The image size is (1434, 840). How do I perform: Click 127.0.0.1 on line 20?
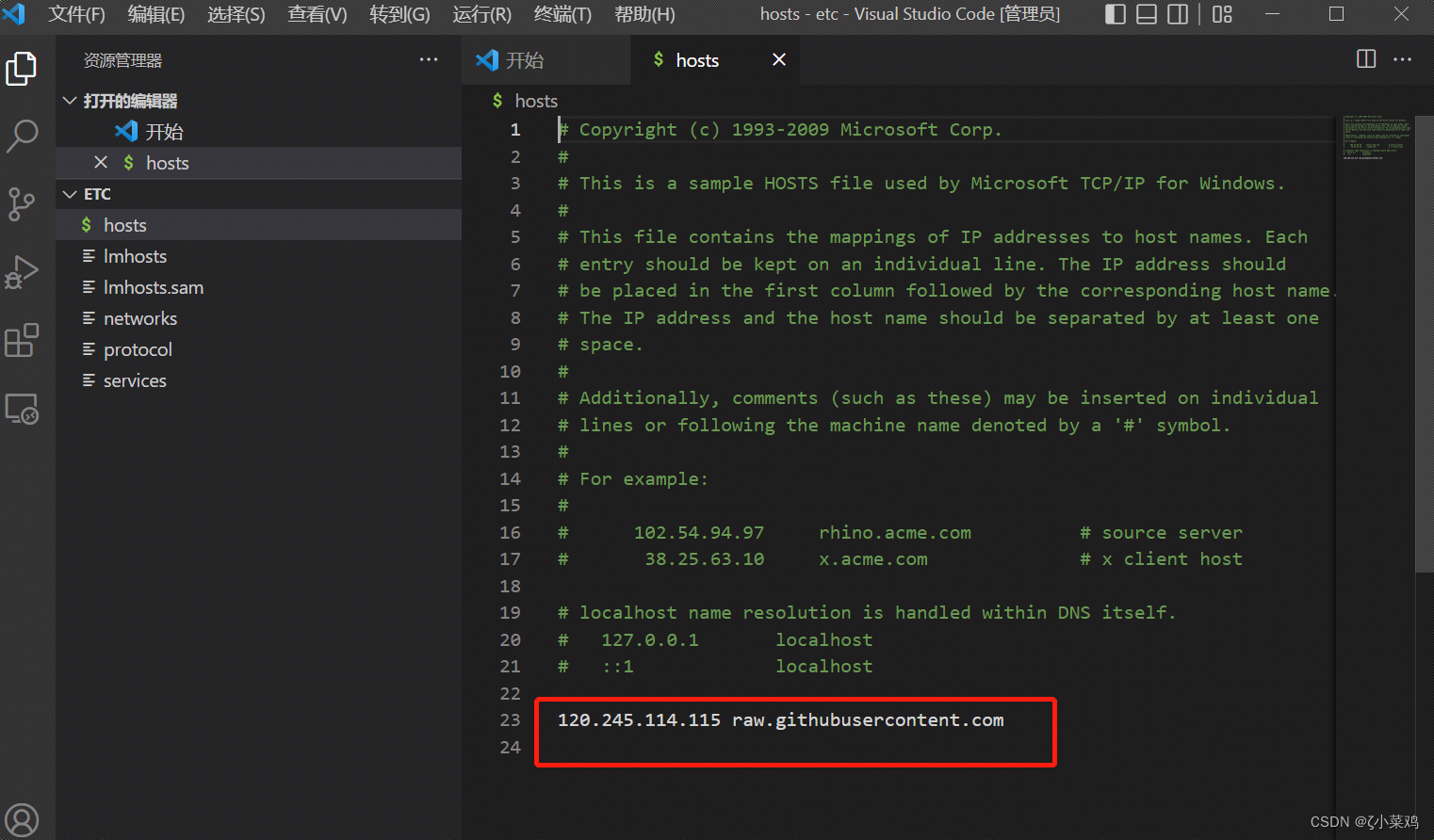650,640
